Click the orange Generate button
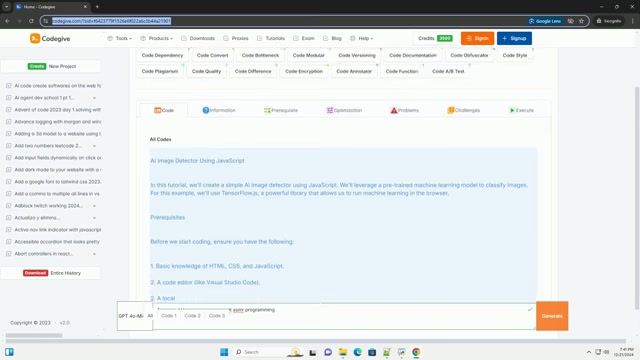Viewport: 640px width, 360px height. coord(552,316)
